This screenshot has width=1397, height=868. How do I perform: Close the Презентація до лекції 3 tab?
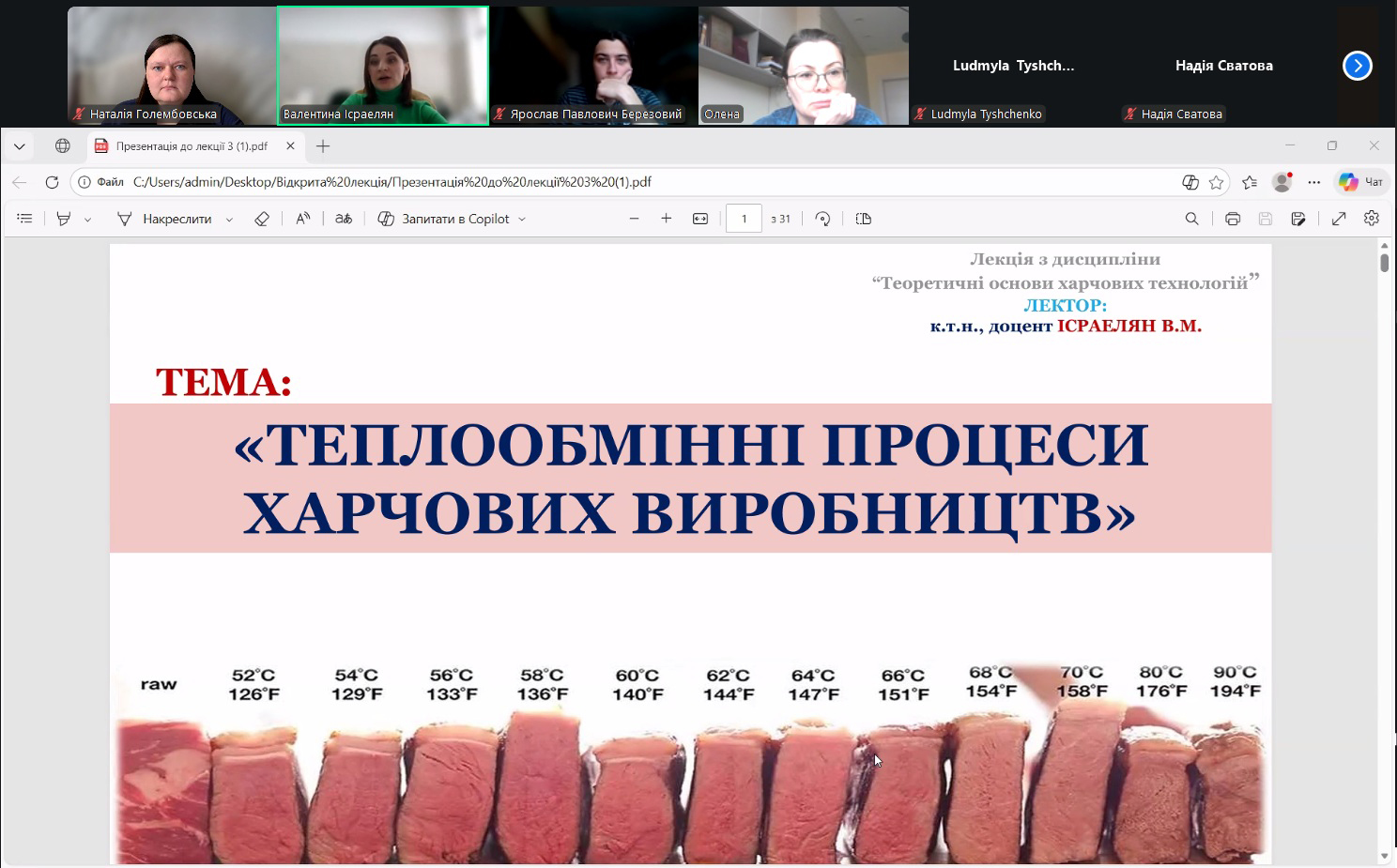pos(290,146)
